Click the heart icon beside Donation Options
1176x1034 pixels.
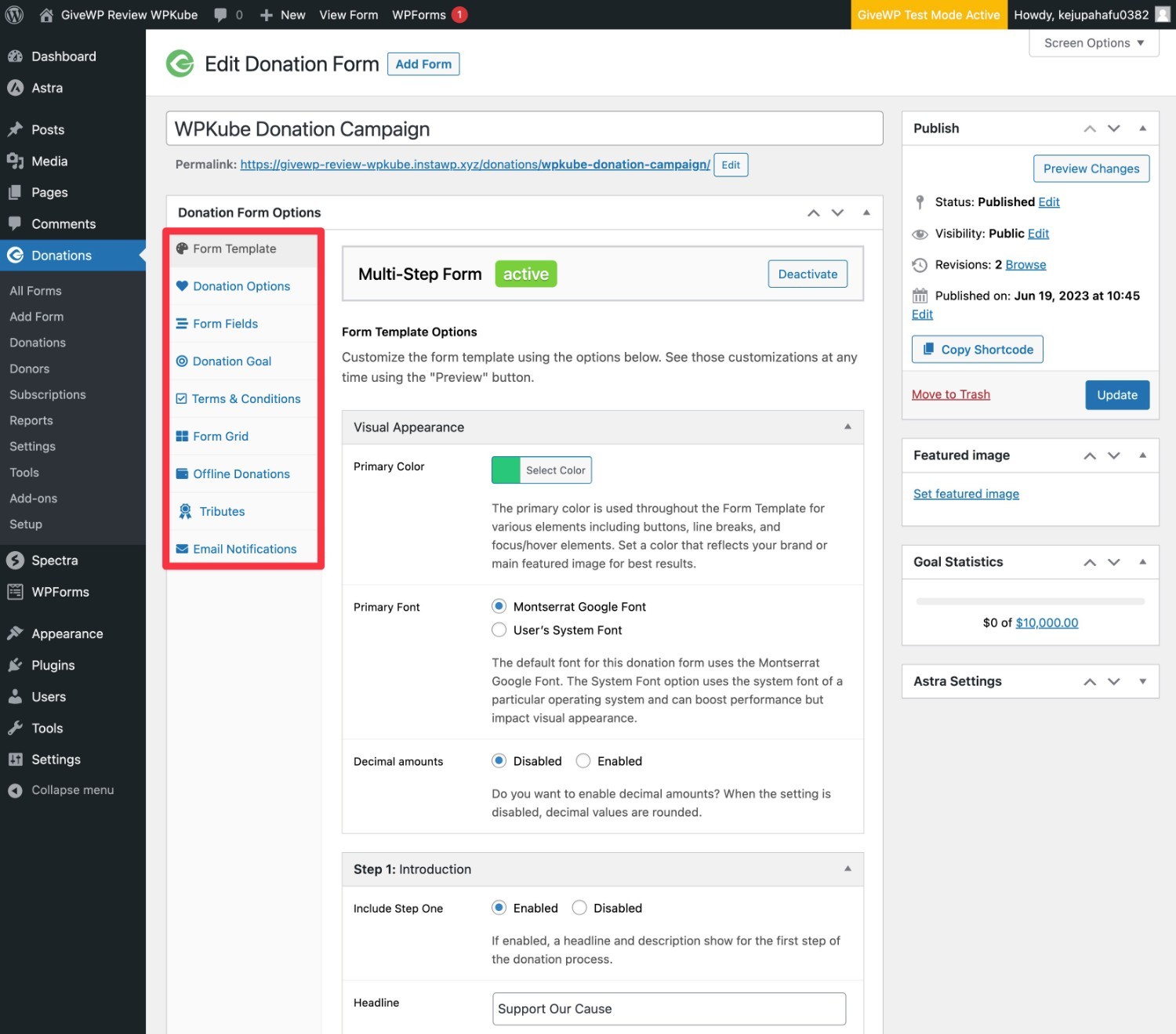point(182,286)
